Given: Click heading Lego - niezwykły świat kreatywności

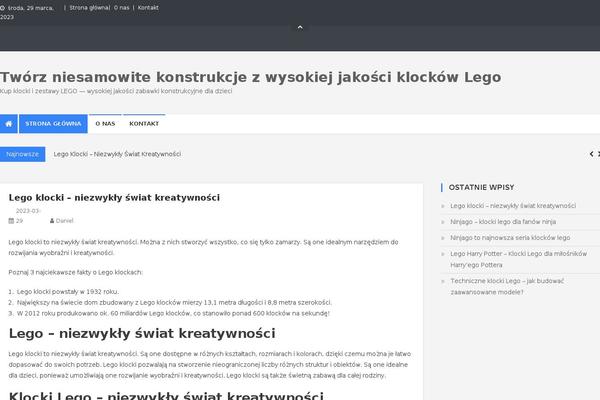Looking at the screenshot, I should tap(142, 333).
